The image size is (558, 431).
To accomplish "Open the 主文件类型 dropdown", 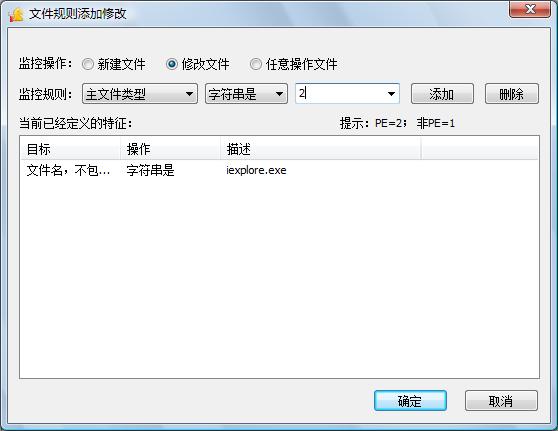I will (140, 94).
